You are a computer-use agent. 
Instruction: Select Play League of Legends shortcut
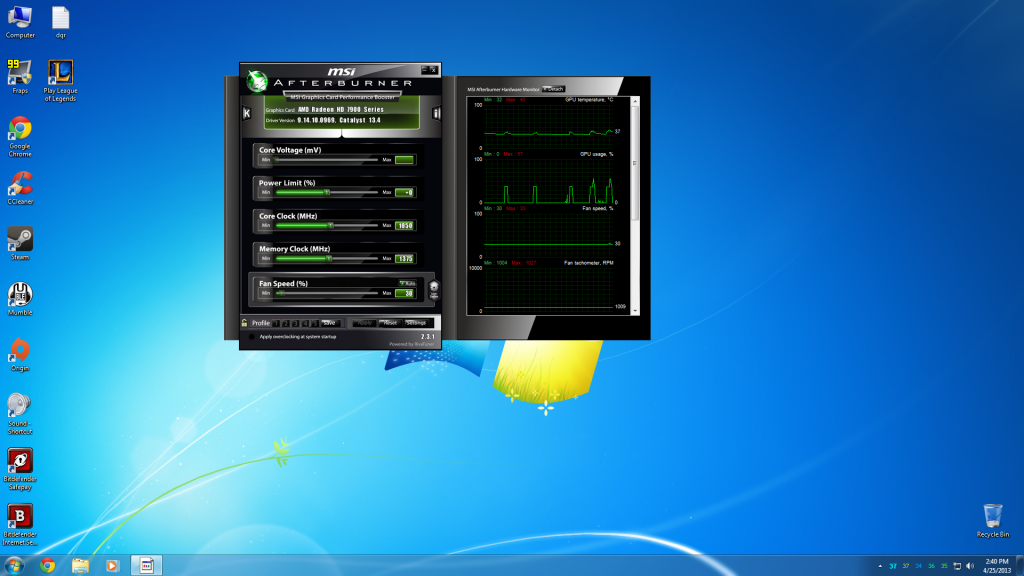coord(60,80)
